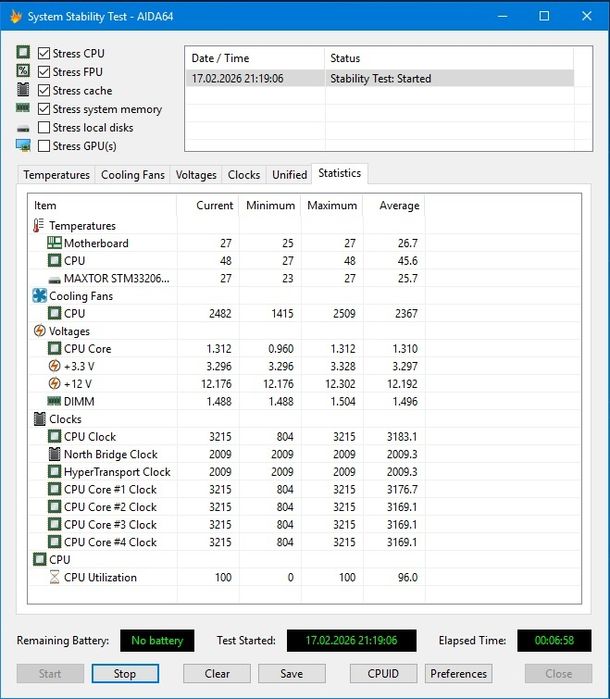
Task: Select the Statistics tab
Action: (x=339, y=173)
